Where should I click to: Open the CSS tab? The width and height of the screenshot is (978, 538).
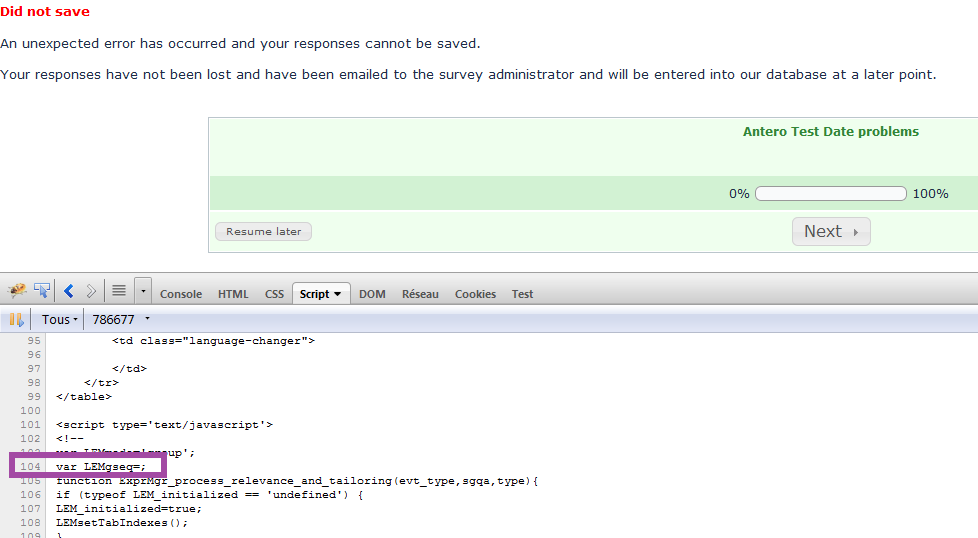(274, 294)
